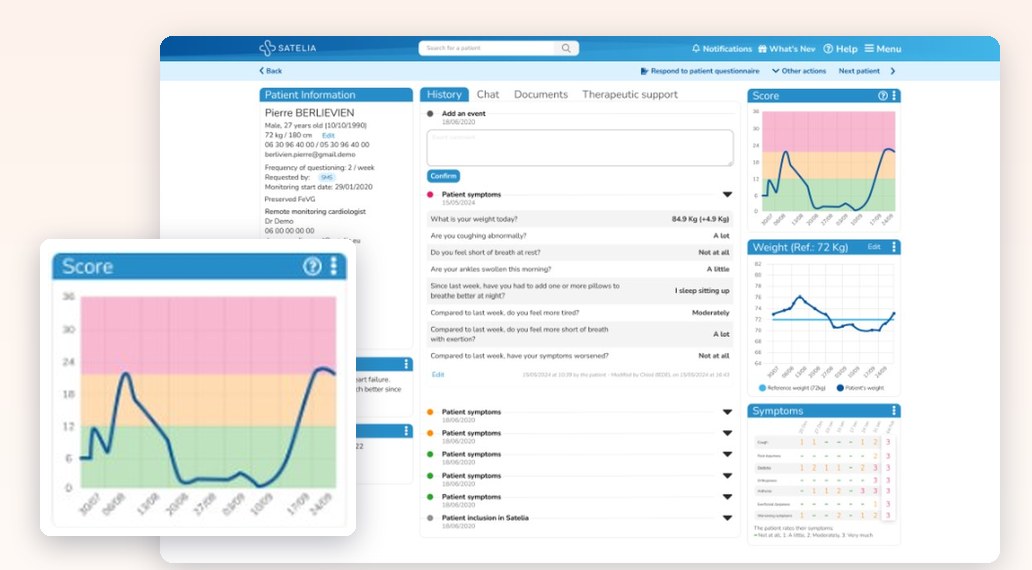Expand second orange Patient symptoms entry
The image size is (1032, 570).
(727, 433)
